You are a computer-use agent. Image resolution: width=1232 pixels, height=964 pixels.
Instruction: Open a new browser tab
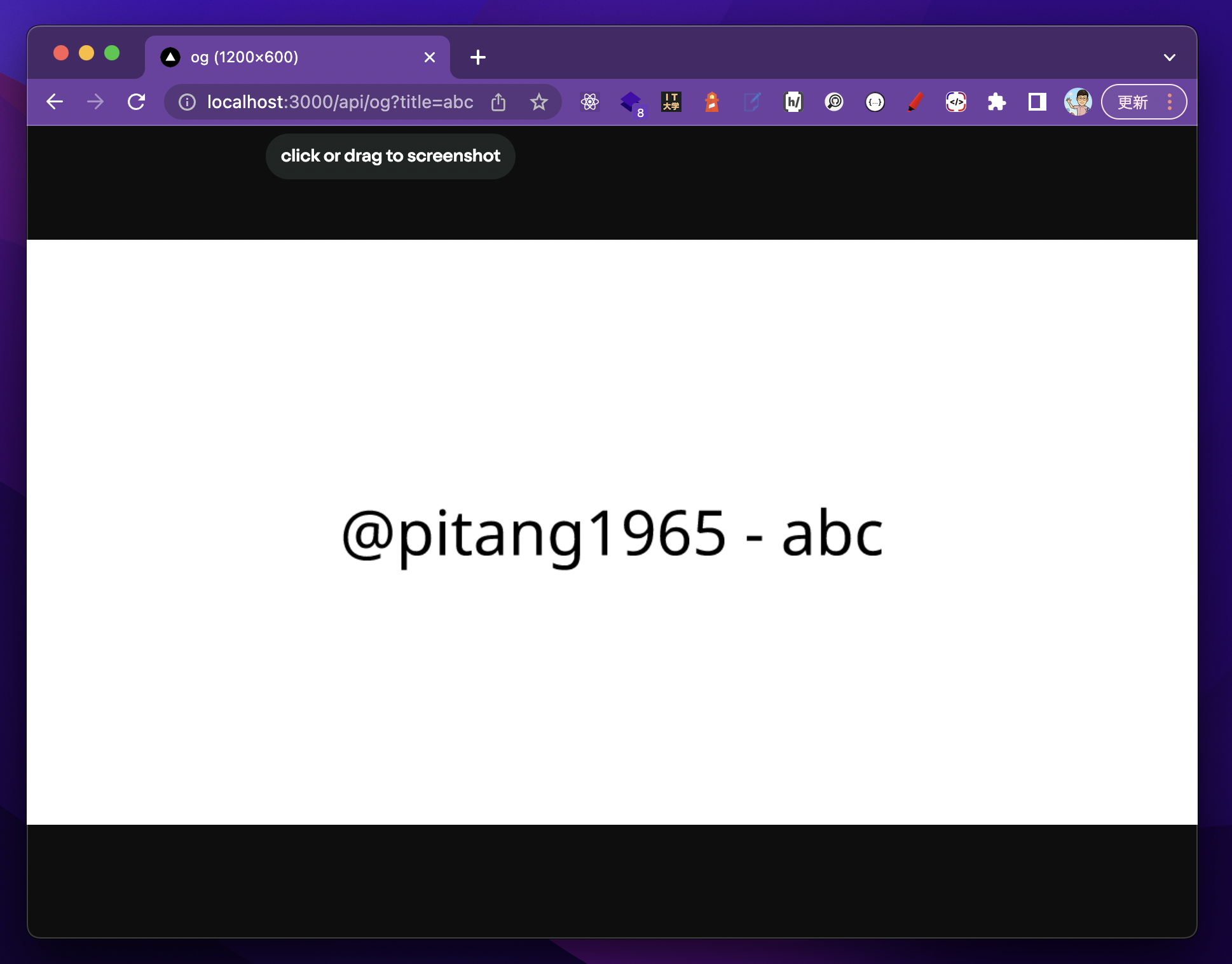click(477, 57)
